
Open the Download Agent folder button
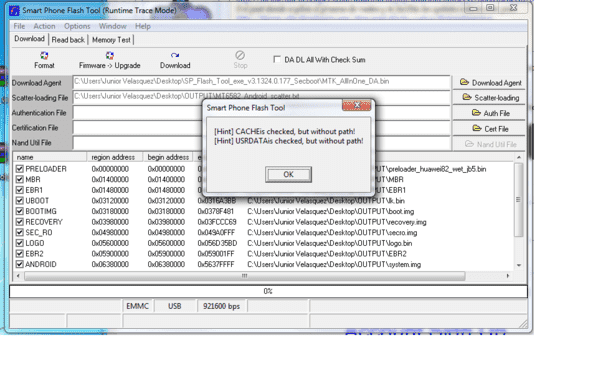coord(490,83)
